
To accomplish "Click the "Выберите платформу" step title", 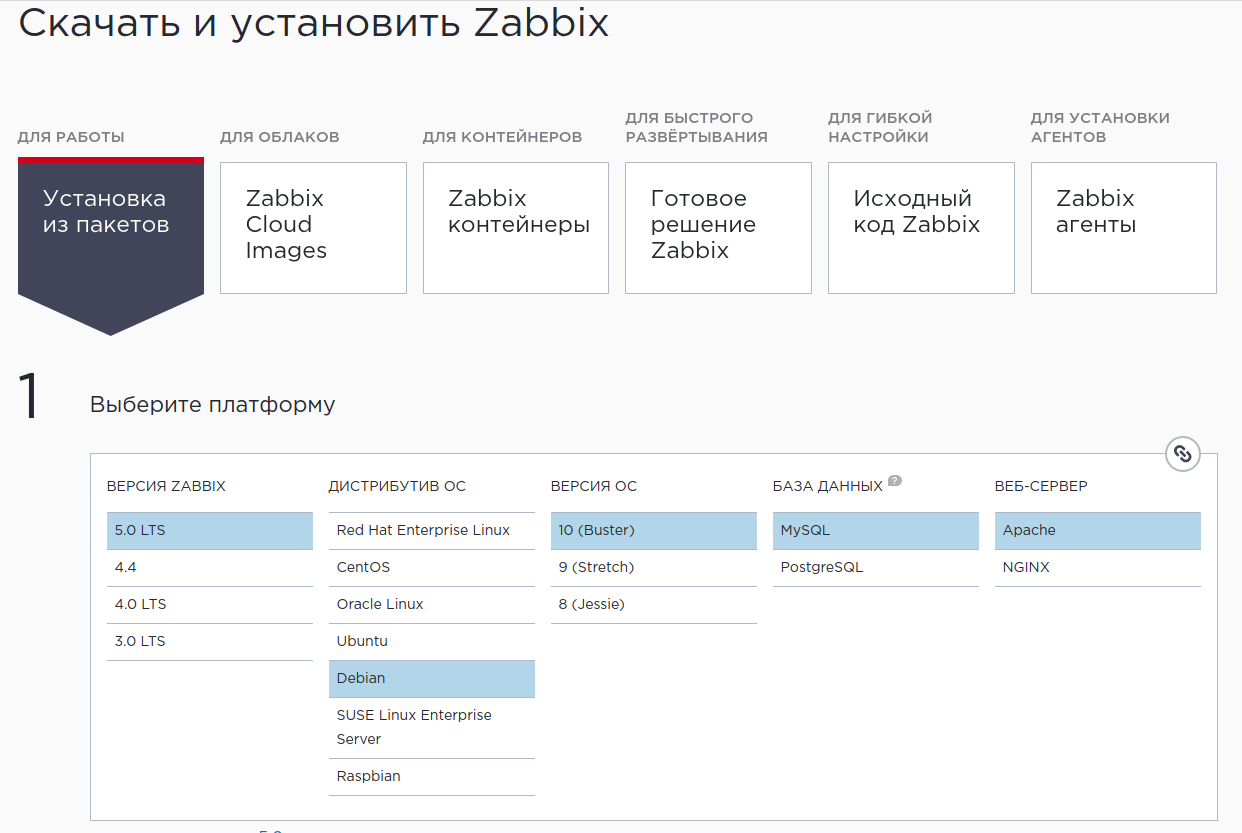I will pos(213,405).
